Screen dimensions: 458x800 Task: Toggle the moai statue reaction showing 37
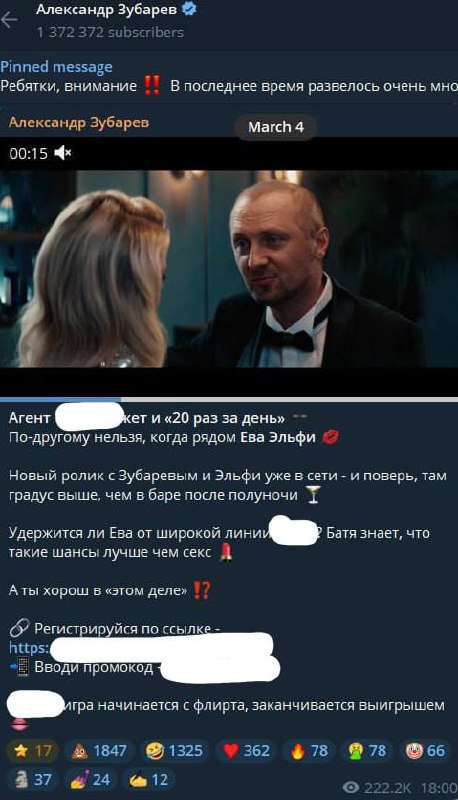point(33,779)
